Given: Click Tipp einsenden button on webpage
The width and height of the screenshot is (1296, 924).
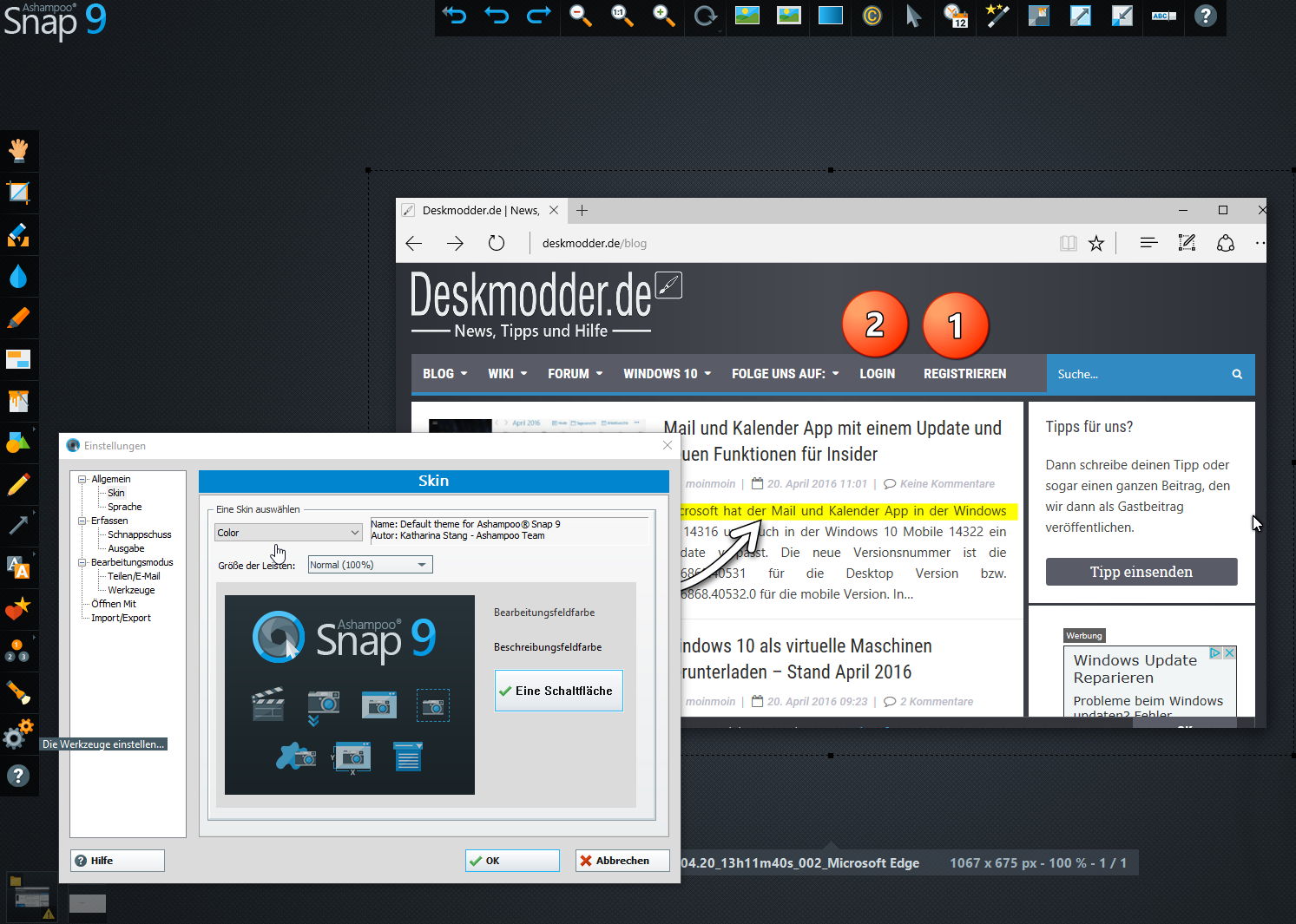Looking at the screenshot, I should (x=1141, y=572).
